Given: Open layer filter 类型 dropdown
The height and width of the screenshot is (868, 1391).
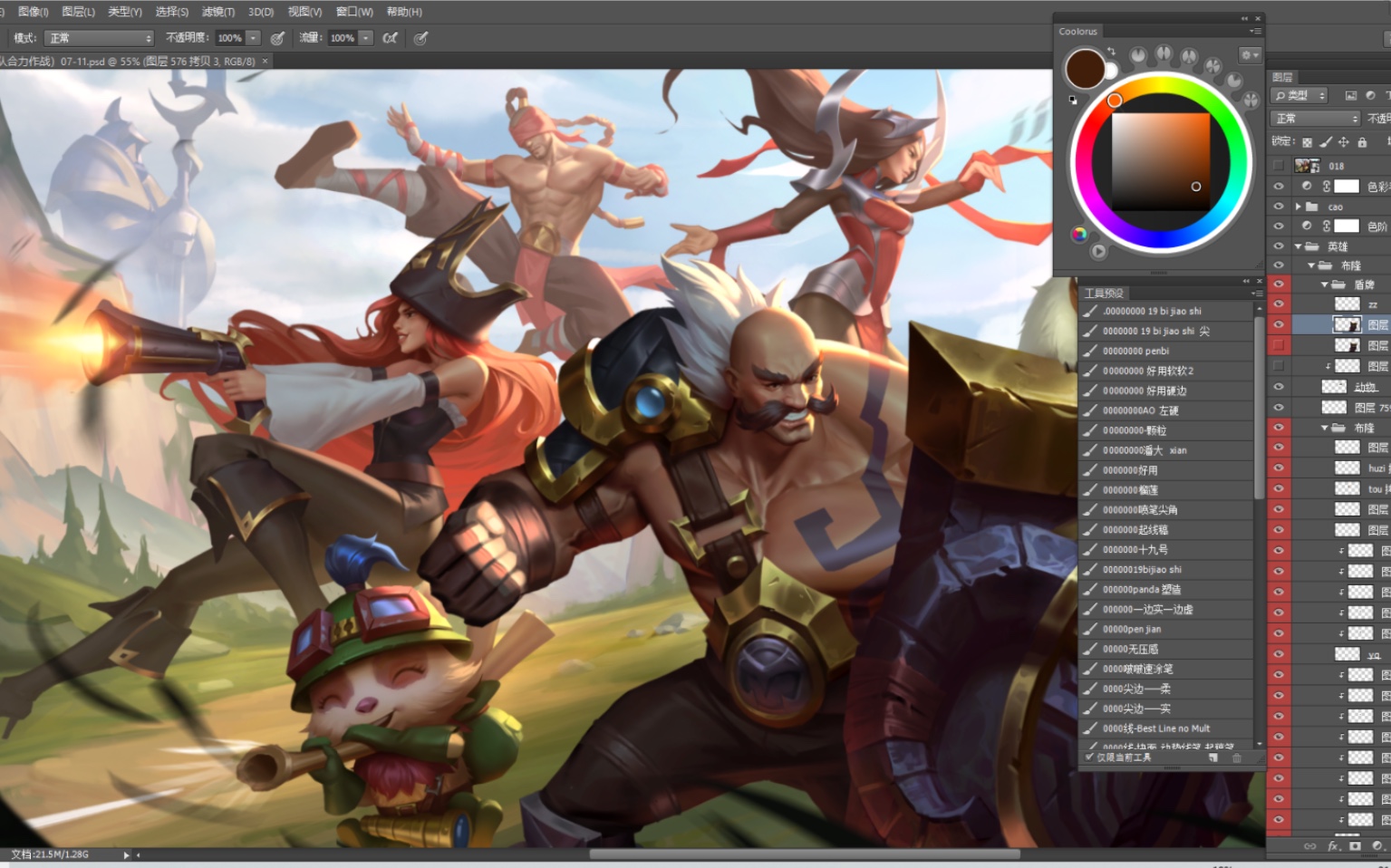Looking at the screenshot, I should (x=1300, y=95).
